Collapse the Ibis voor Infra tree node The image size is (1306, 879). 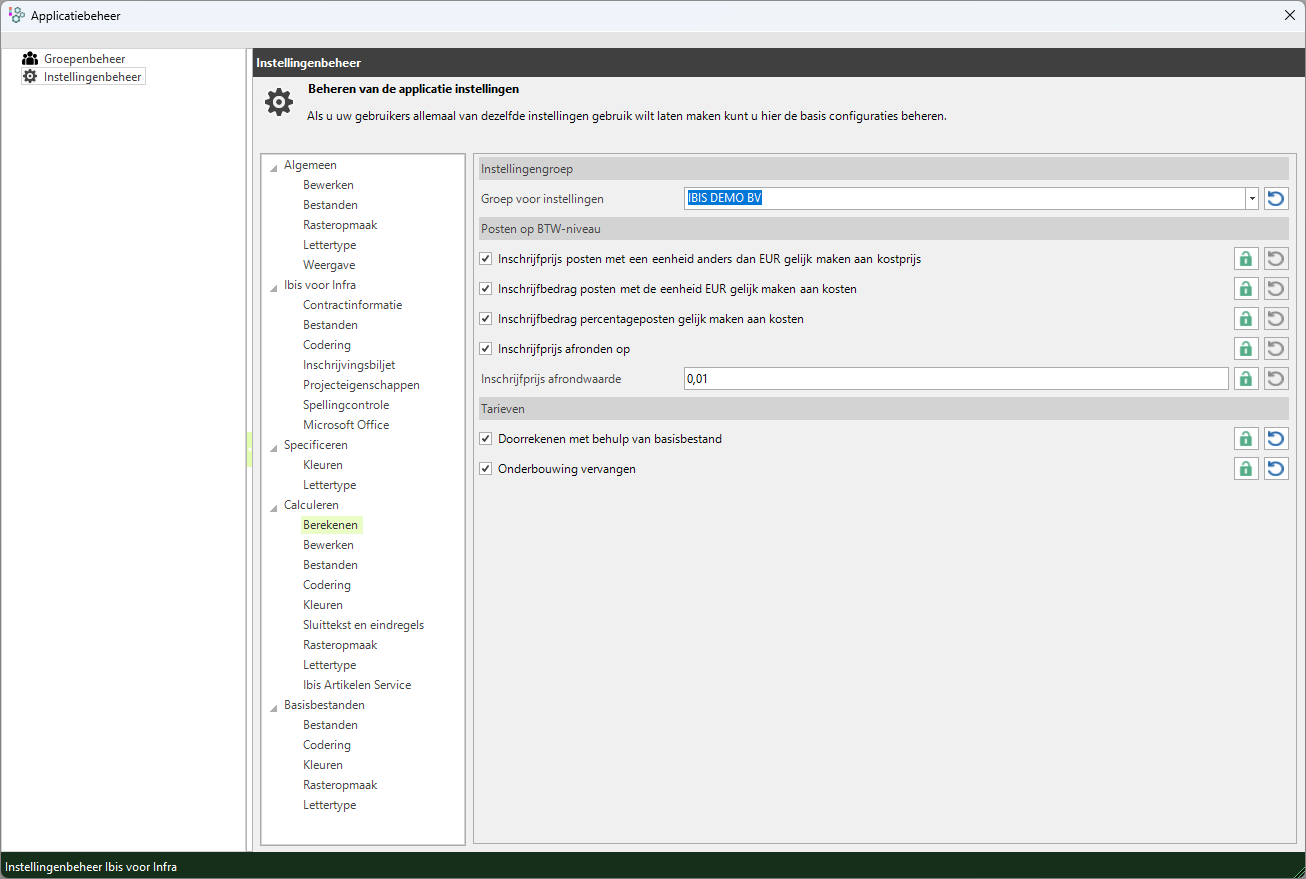click(274, 286)
